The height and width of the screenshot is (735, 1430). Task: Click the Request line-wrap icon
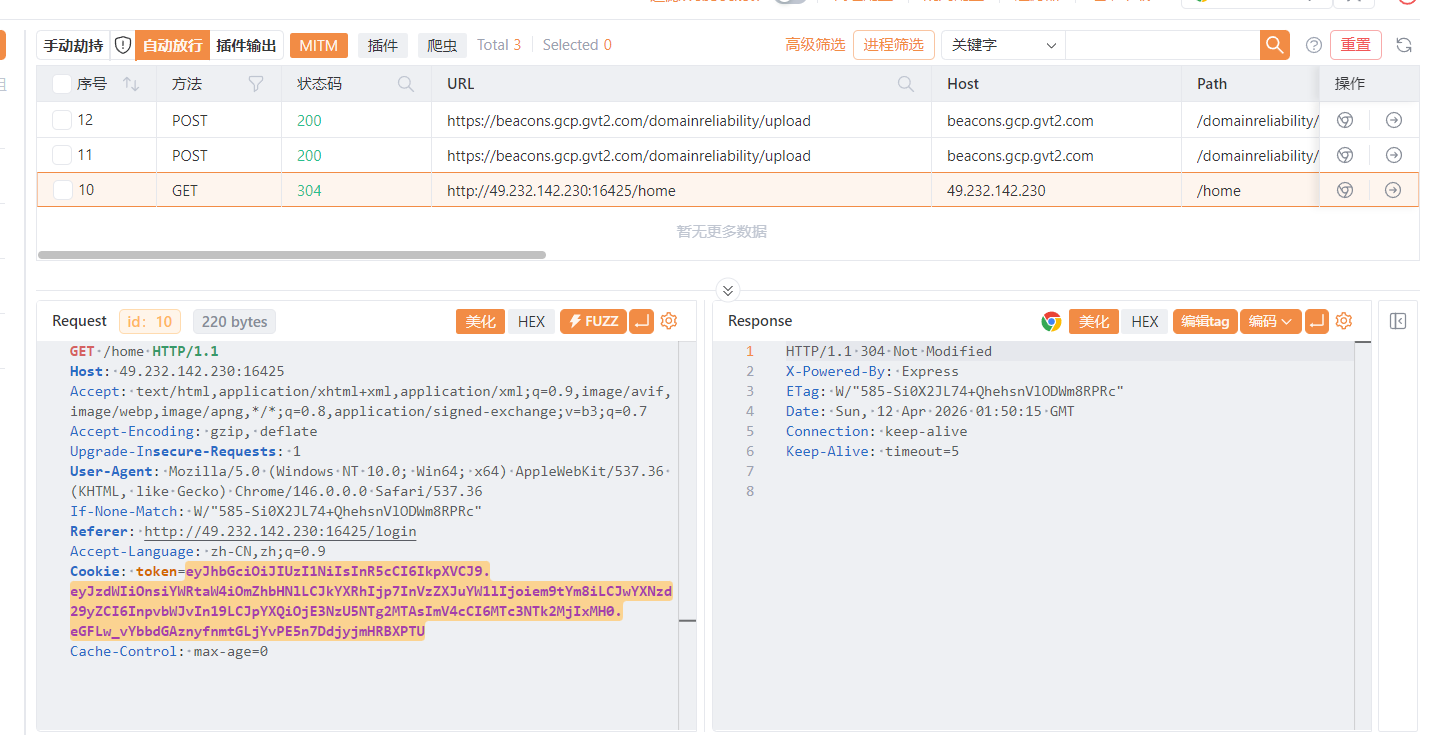click(642, 321)
